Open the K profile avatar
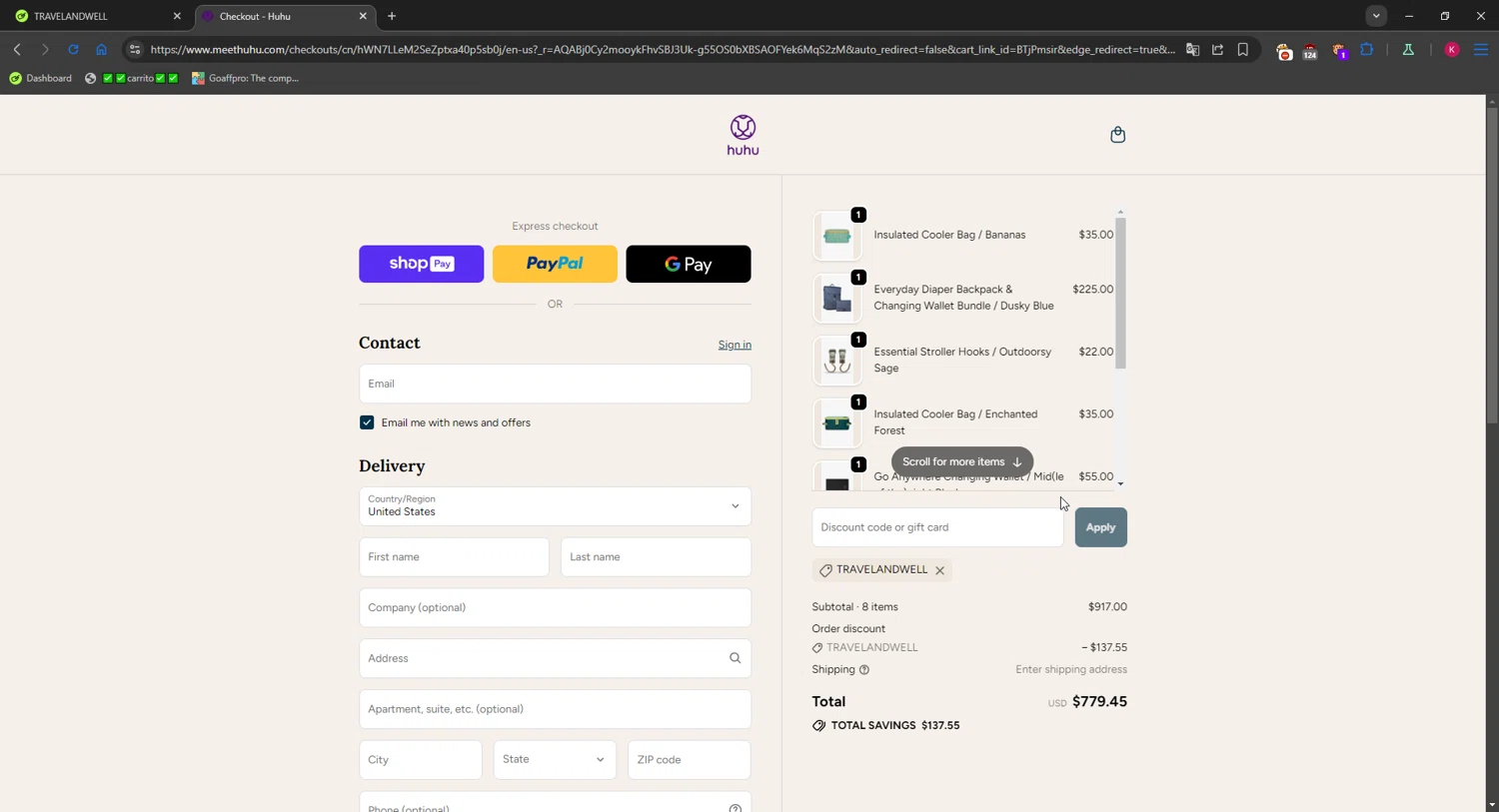The height and width of the screenshot is (812, 1499). click(x=1452, y=49)
